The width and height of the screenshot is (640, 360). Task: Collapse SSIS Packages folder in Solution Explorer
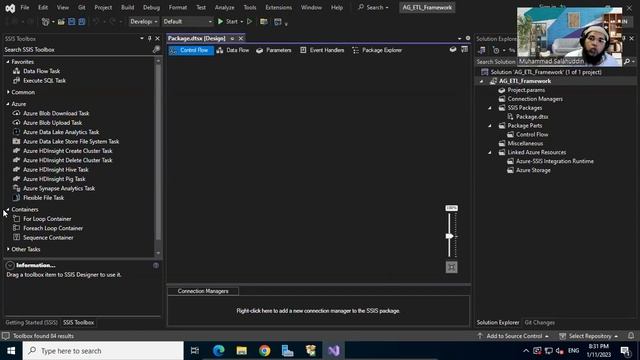(x=490, y=108)
